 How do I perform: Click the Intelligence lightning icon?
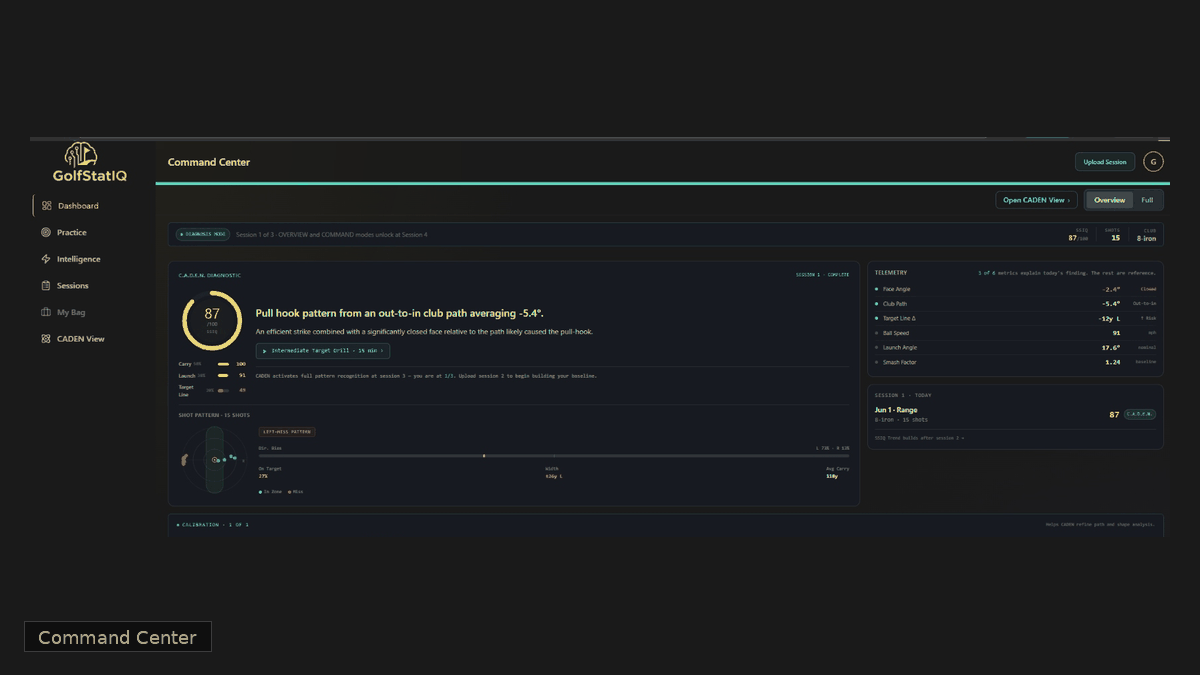pos(46,259)
